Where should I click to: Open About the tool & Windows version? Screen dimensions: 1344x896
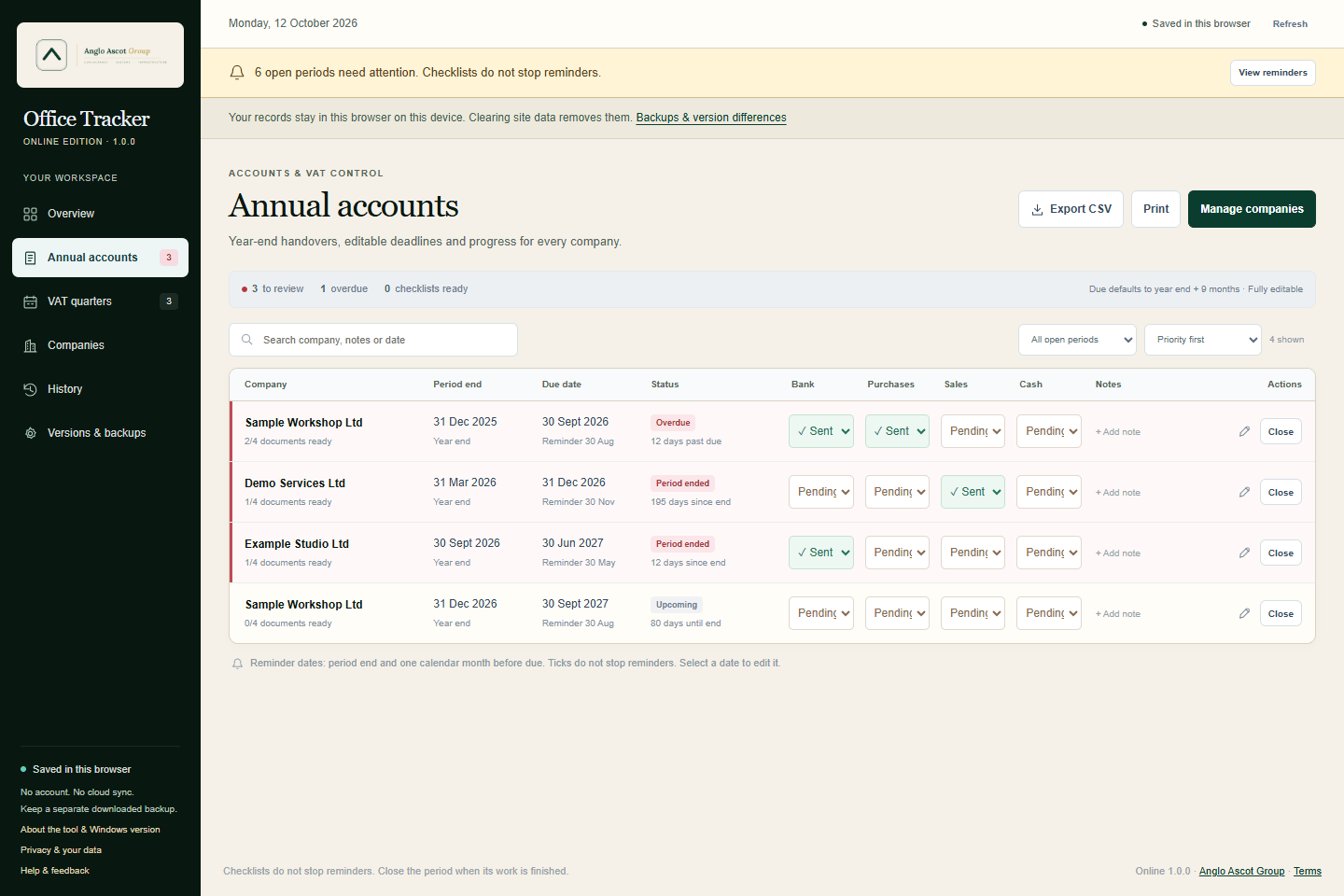[x=91, y=830]
